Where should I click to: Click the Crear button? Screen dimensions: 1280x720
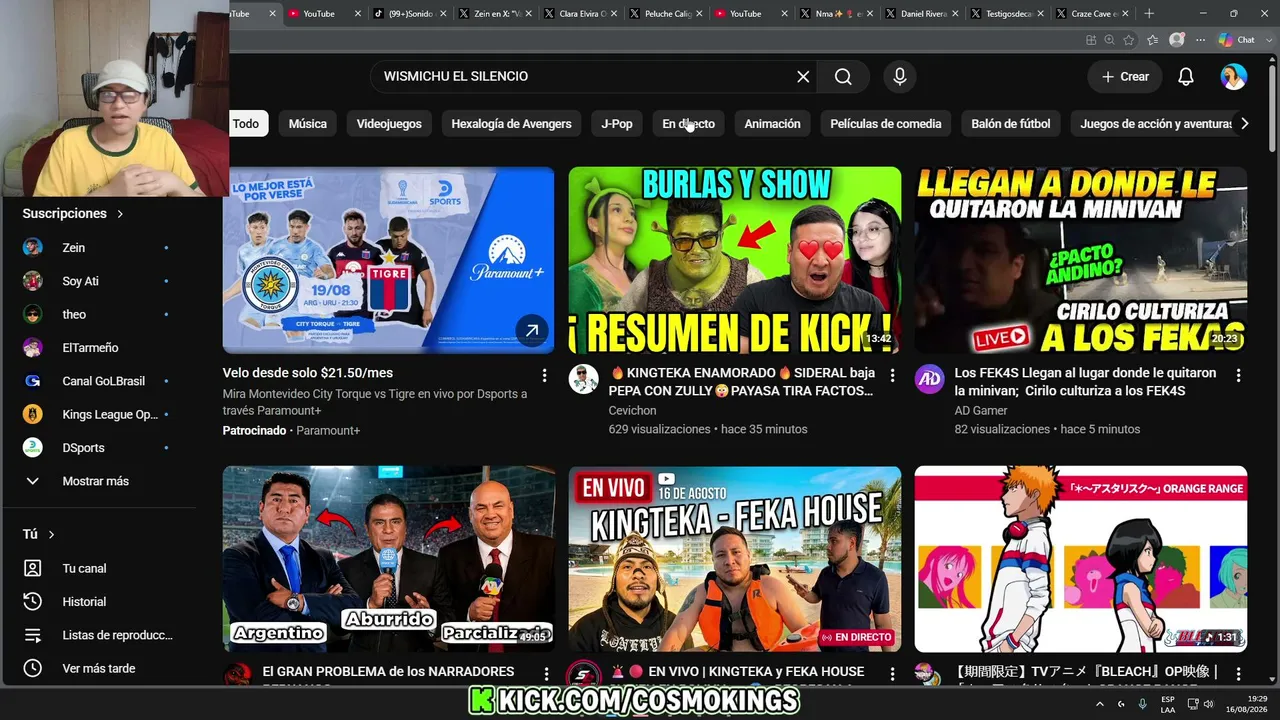1125,77
